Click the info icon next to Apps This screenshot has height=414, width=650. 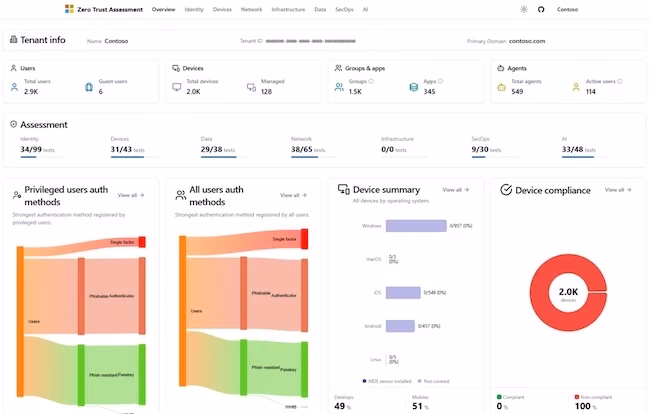440,81
